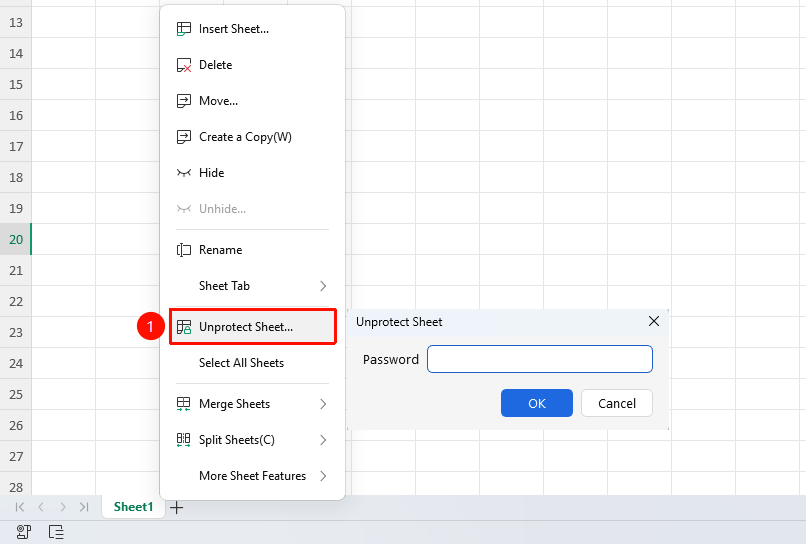806x544 pixels.
Task: Choose Delete from context menu
Action: 252,65
